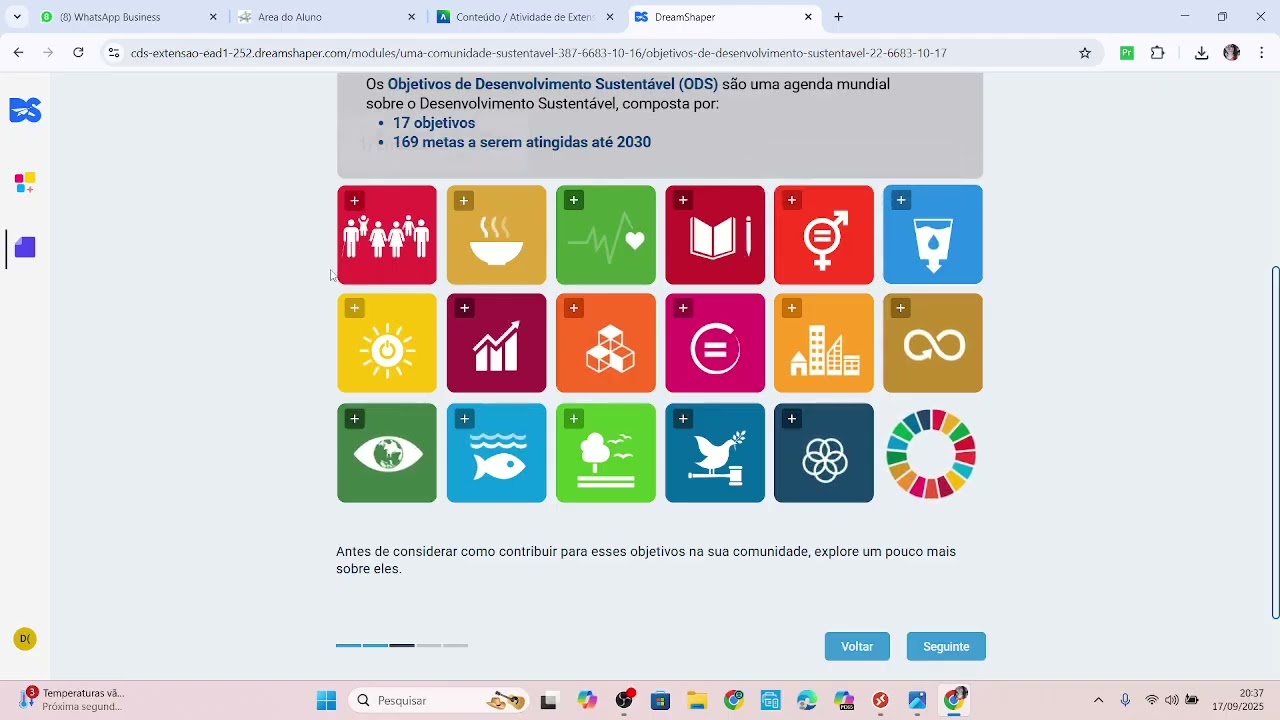Go back with the Voltar button

pyautogui.click(x=857, y=646)
